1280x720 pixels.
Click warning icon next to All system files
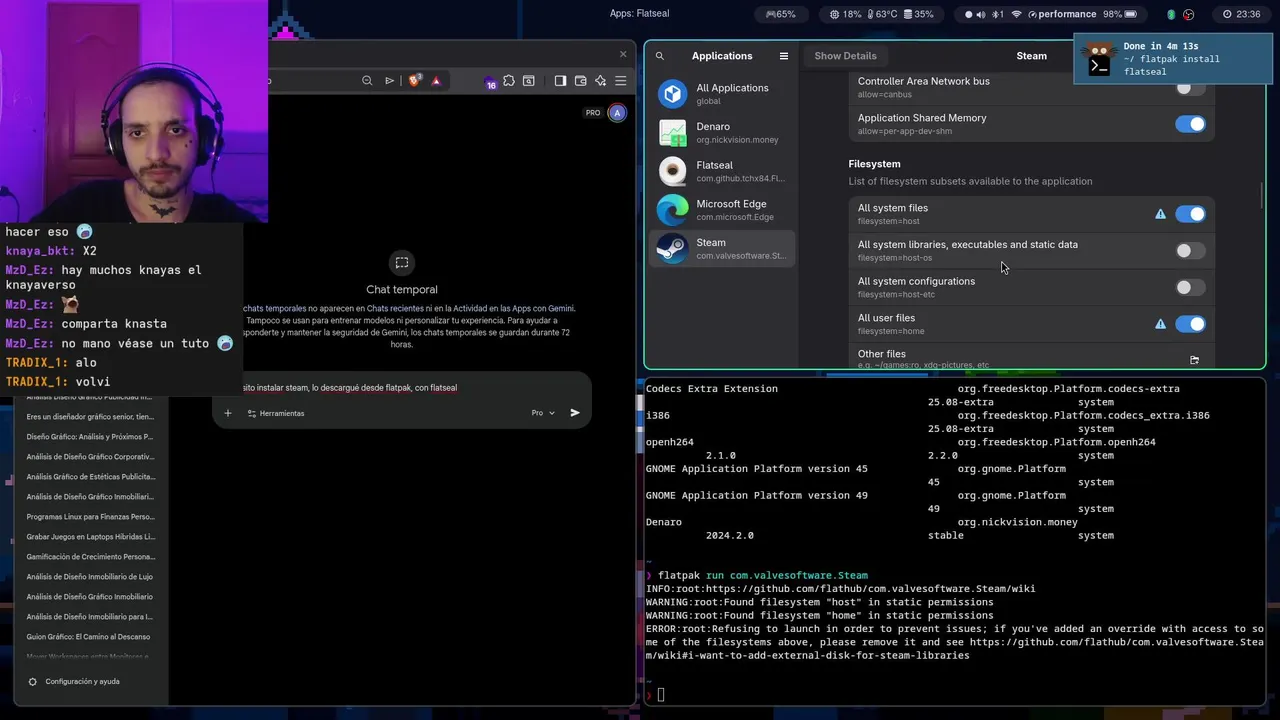pyautogui.click(x=1161, y=214)
